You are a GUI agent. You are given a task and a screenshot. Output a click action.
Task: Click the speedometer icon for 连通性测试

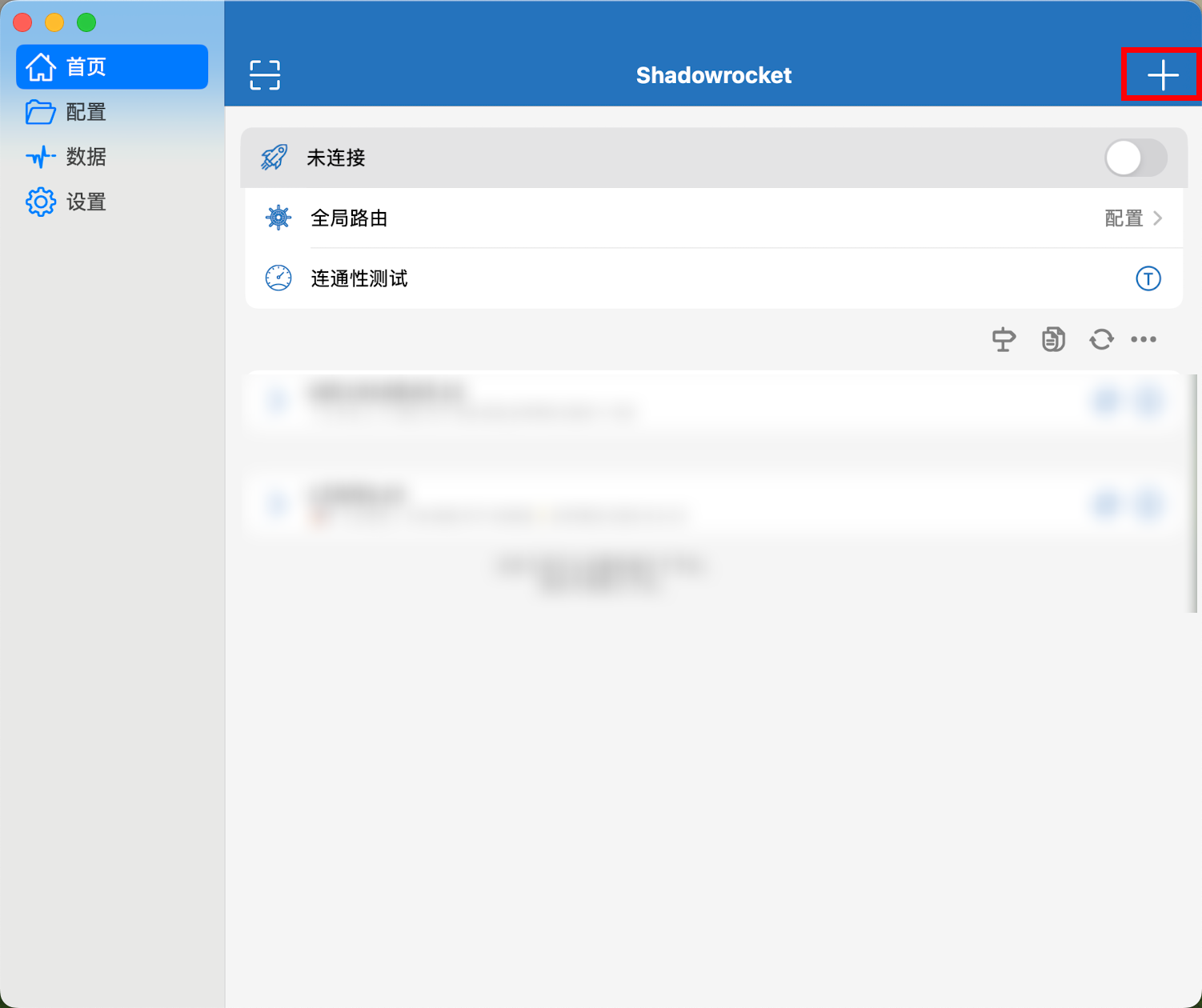point(278,278)
